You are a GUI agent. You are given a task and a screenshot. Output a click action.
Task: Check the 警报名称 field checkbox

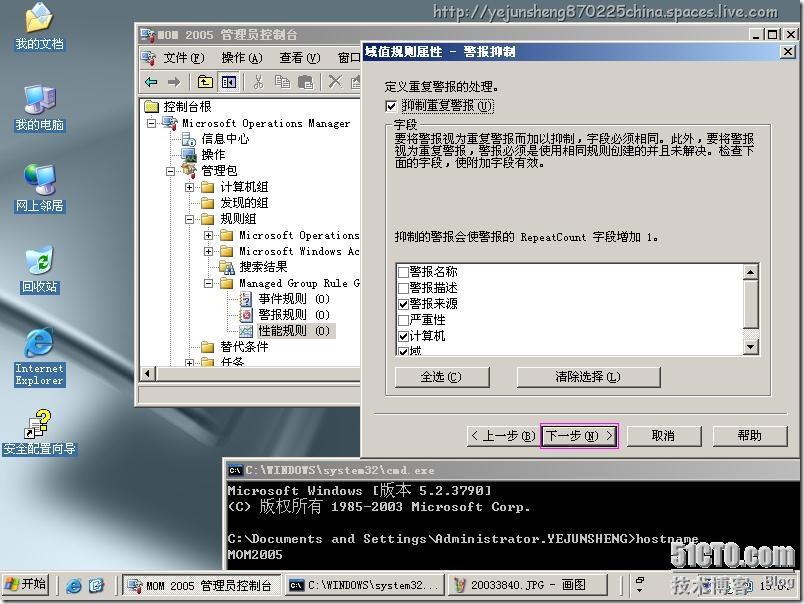pyautogui.click(x=404, y=272)
